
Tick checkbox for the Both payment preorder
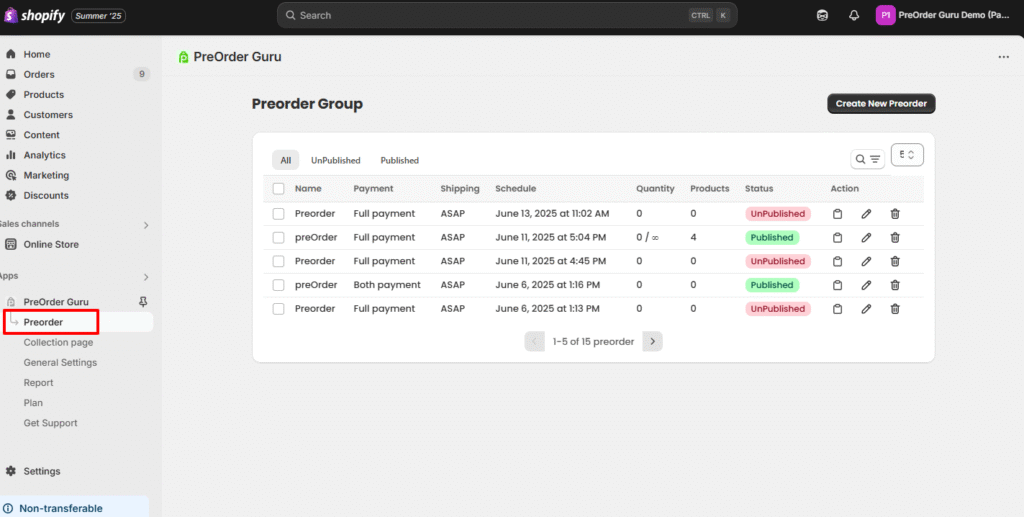click(x=278, y=285)
